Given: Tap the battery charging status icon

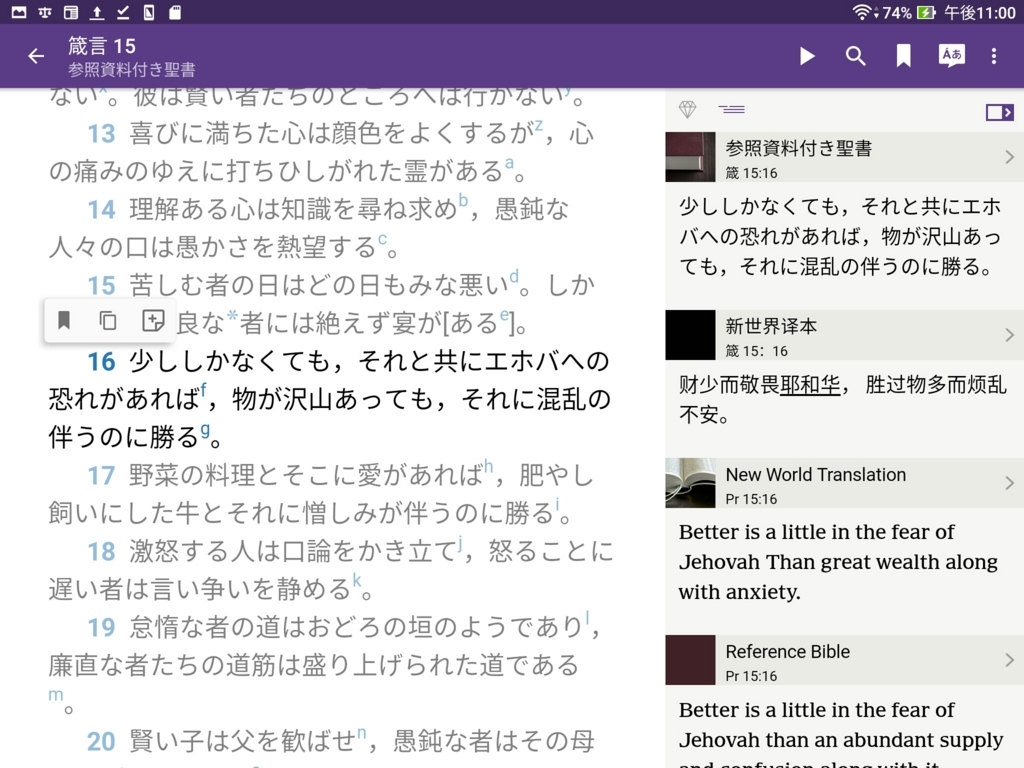Looking at the screenshot, I should [x=925, y=12].
